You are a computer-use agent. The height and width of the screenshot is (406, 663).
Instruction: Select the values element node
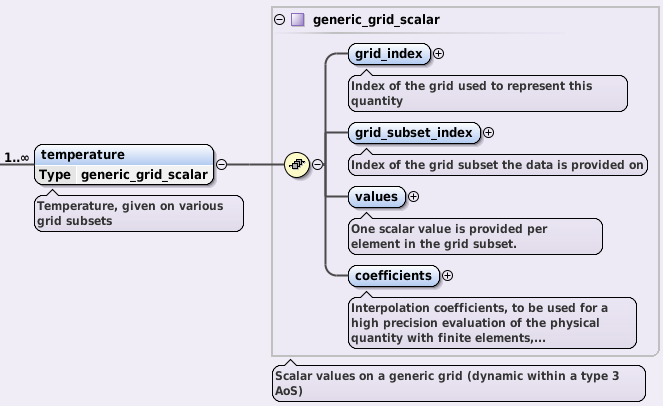click(x=376, y=197)
